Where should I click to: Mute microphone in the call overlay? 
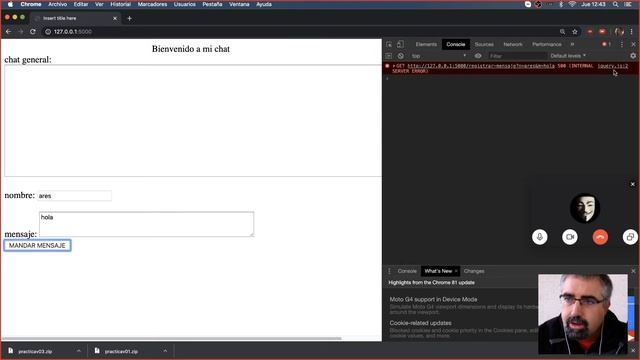[540, 237]
